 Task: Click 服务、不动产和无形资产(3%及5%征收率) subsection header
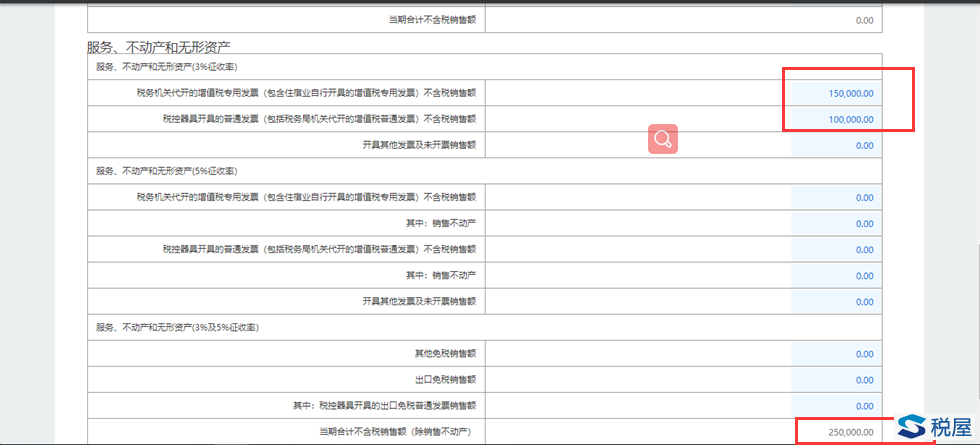(178, 328)
